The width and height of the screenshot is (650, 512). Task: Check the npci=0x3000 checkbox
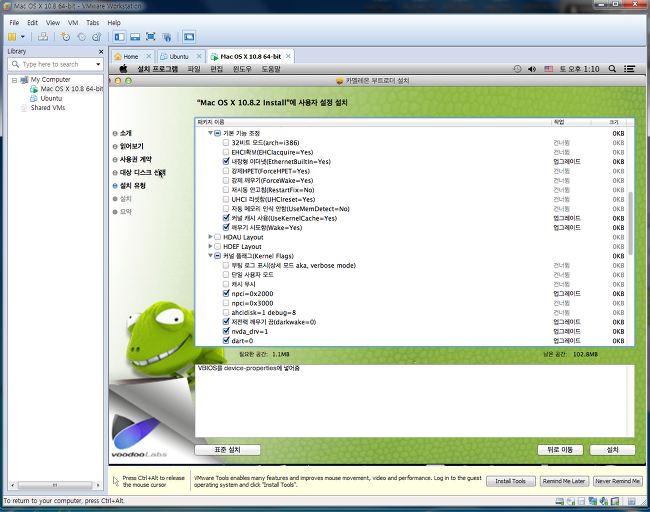point(226,303)
